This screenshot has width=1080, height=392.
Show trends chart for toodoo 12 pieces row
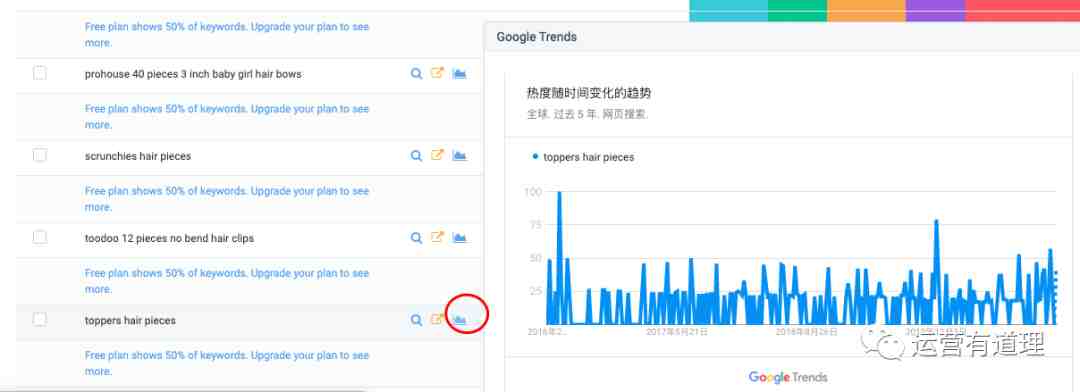click(x=459, y=238)
